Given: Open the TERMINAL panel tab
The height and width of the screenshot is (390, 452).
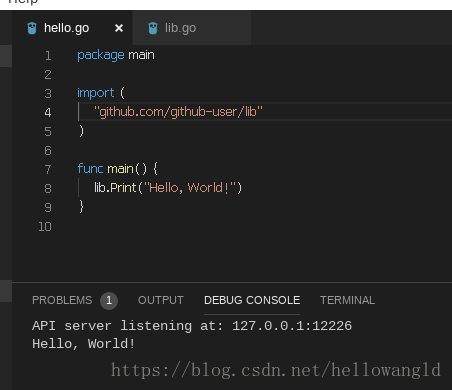Looking at the screenshot, I should pyautogui.click(x=347, y=300).
